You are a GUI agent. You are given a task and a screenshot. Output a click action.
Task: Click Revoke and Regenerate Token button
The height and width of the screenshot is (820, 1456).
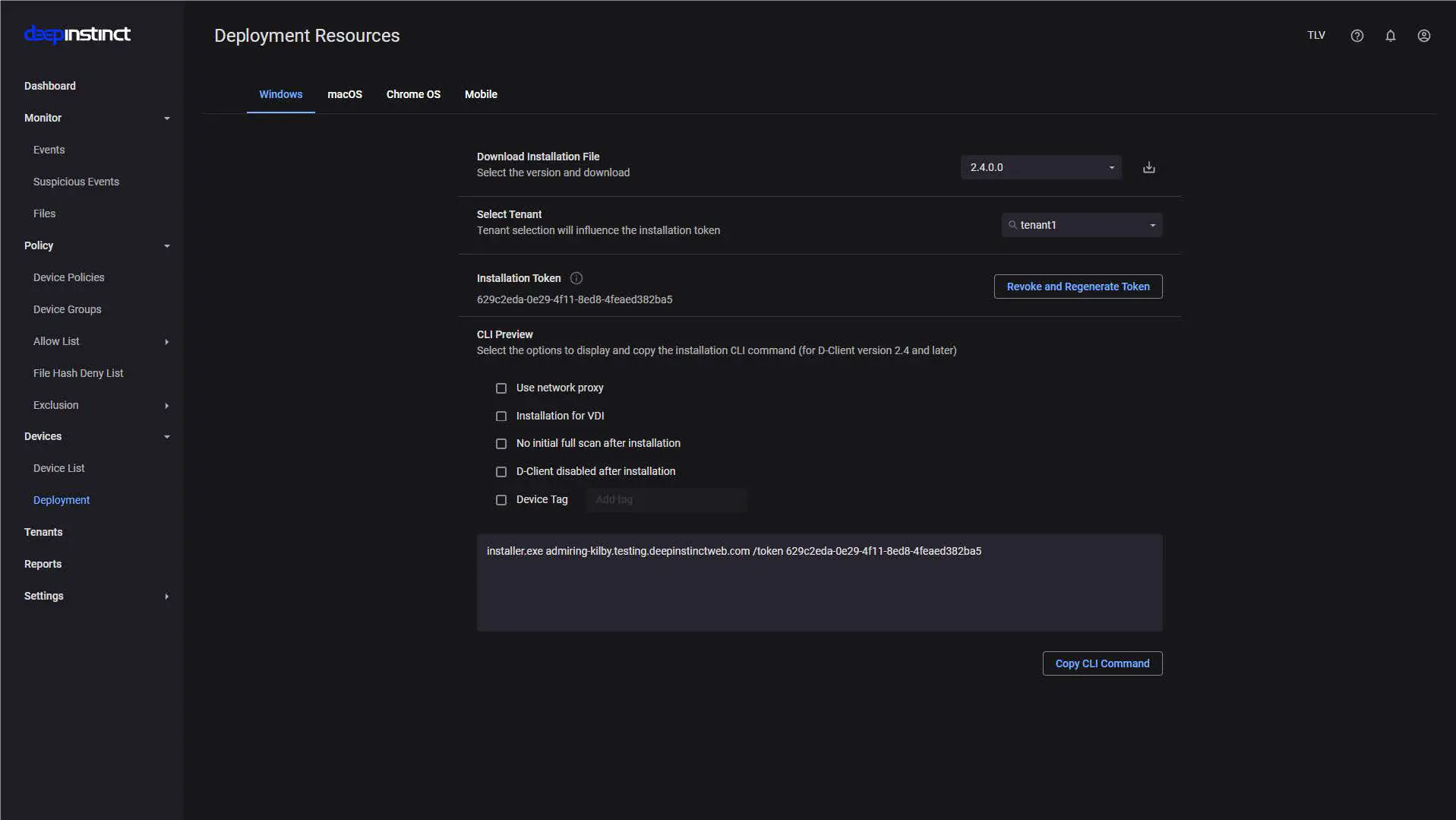pos(1078,287)
